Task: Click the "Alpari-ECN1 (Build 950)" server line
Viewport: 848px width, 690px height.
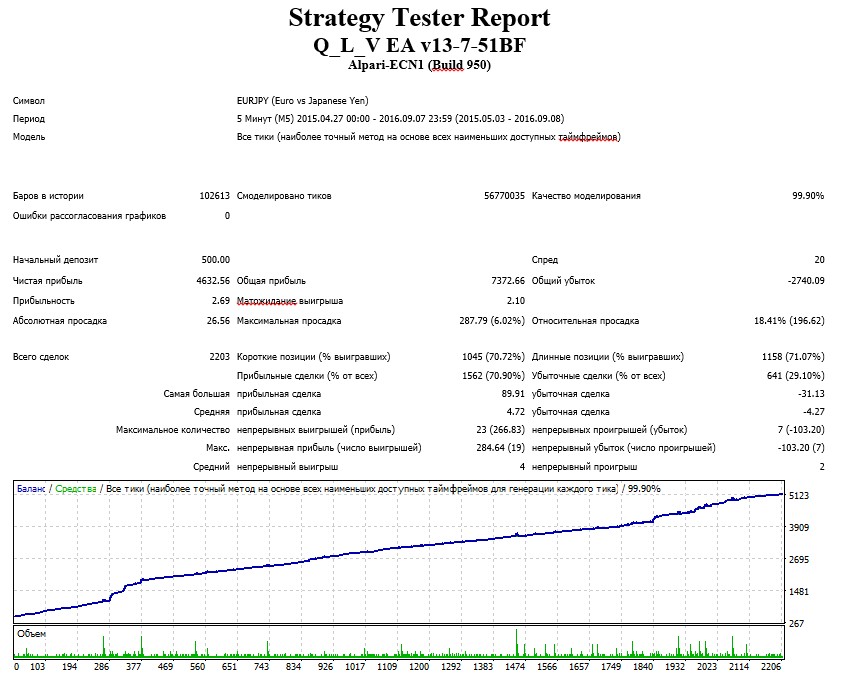Action: pos(419,65)
